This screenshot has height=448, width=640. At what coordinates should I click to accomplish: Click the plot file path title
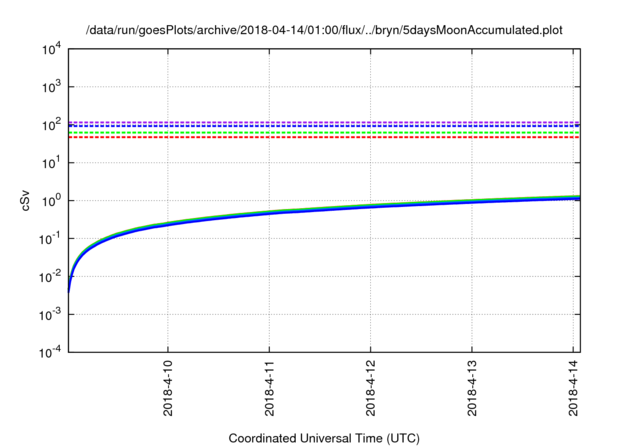coord(324,30)
